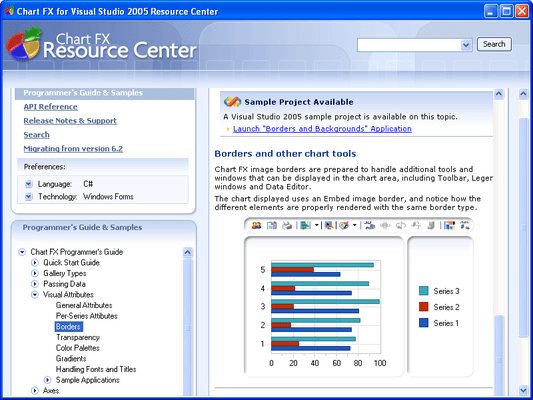Viewport: 533px width, 400px height.
Task: Click the copy-to-clipboard icon in chart toolbar
Action: tap(272, 225)
